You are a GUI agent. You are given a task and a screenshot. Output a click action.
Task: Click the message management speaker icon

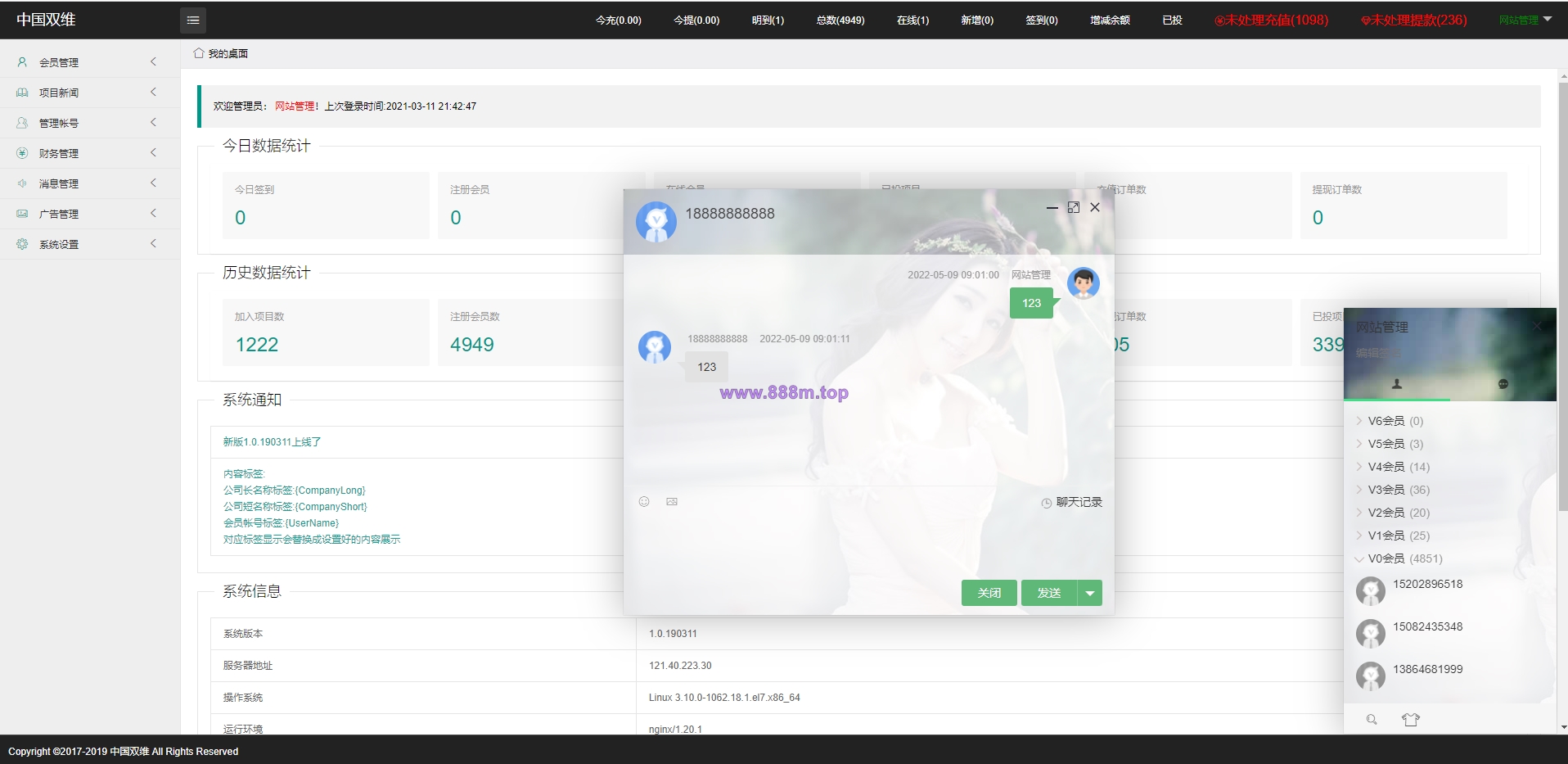tap(22, 183)
